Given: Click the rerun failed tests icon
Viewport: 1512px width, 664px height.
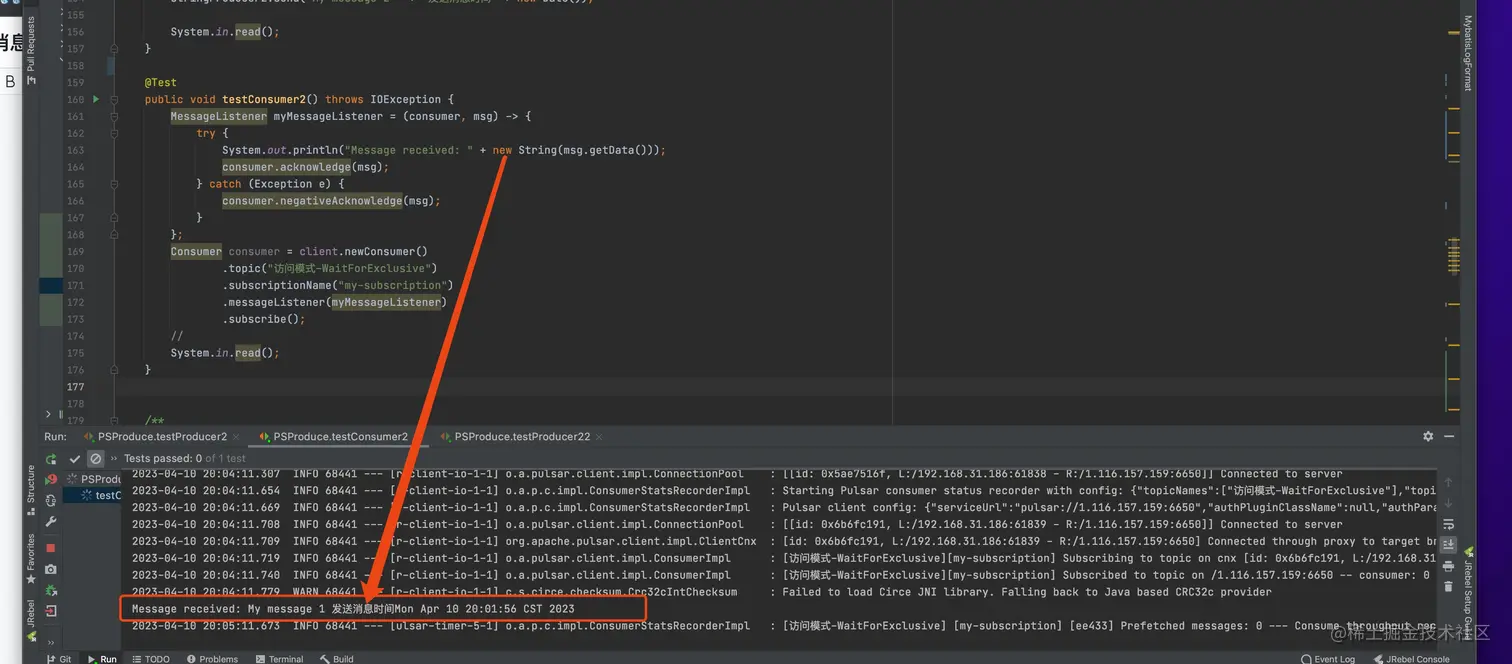Looking at the screenshot, I should pos(51,480).
